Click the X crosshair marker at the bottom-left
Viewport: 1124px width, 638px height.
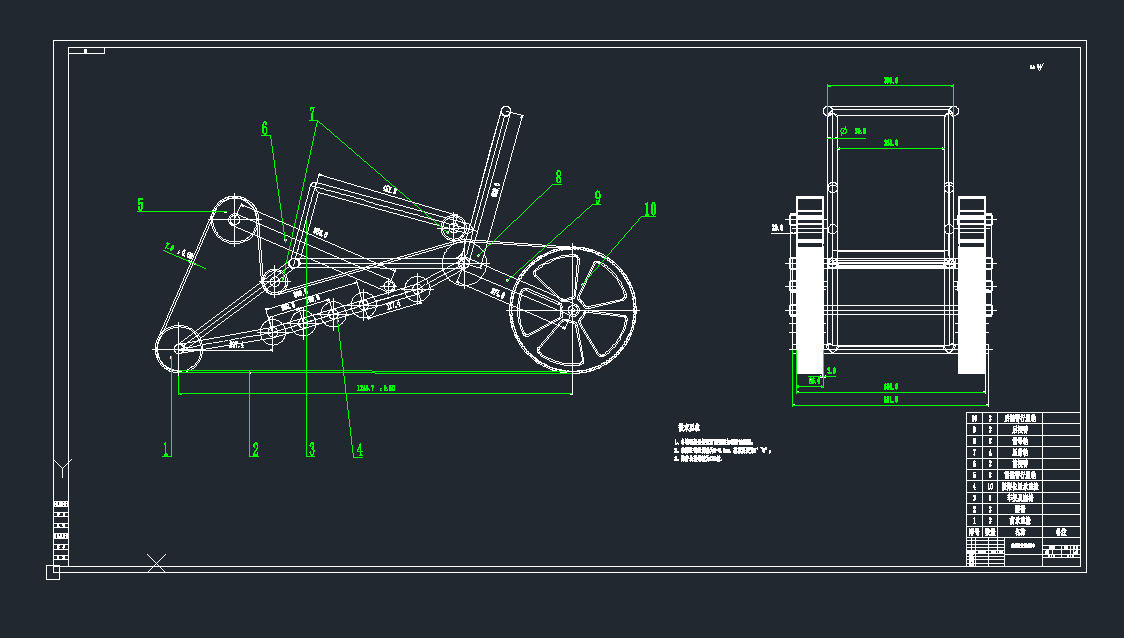point(157,562)
